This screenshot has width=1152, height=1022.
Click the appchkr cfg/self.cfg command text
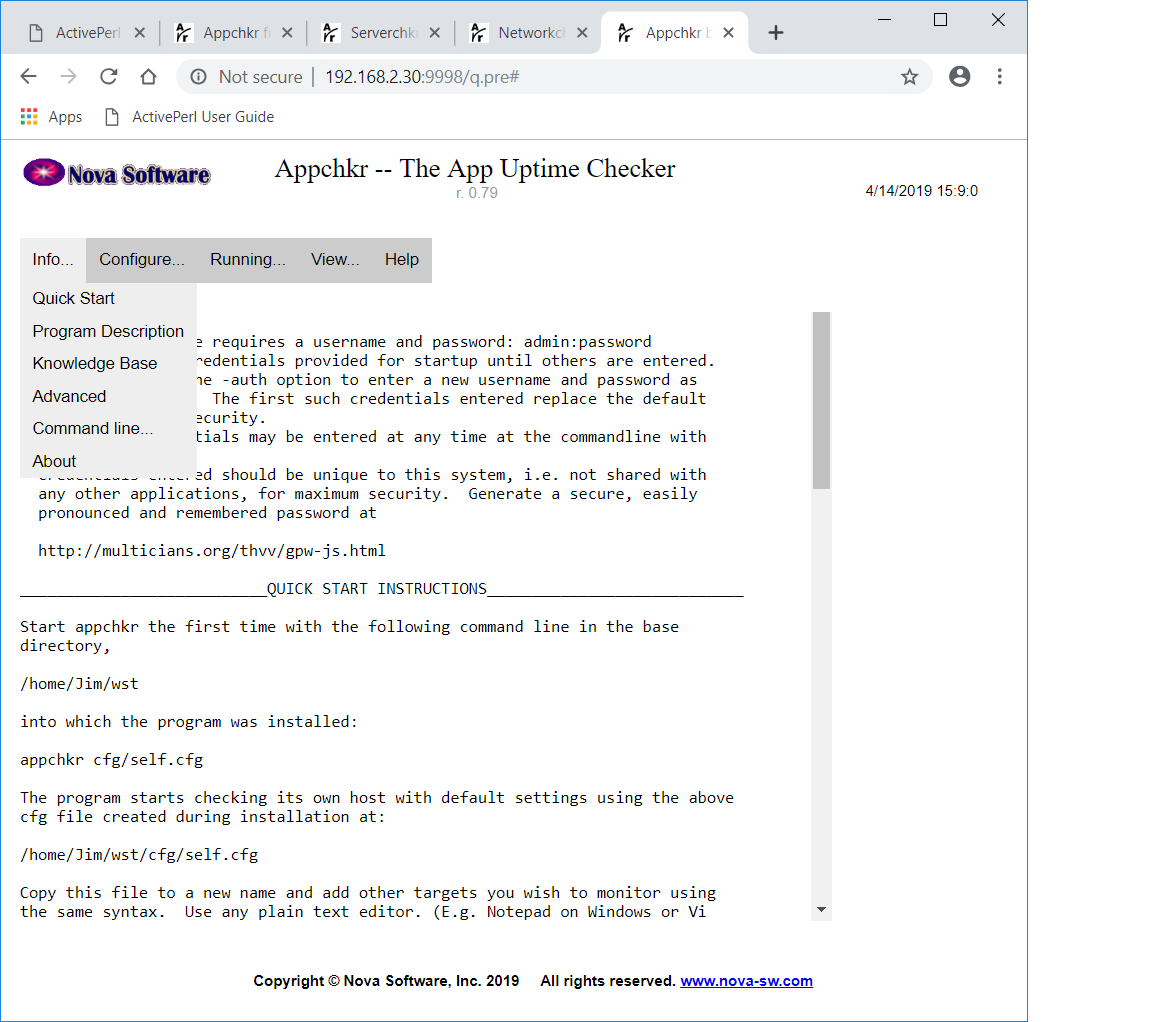[112, 760]
